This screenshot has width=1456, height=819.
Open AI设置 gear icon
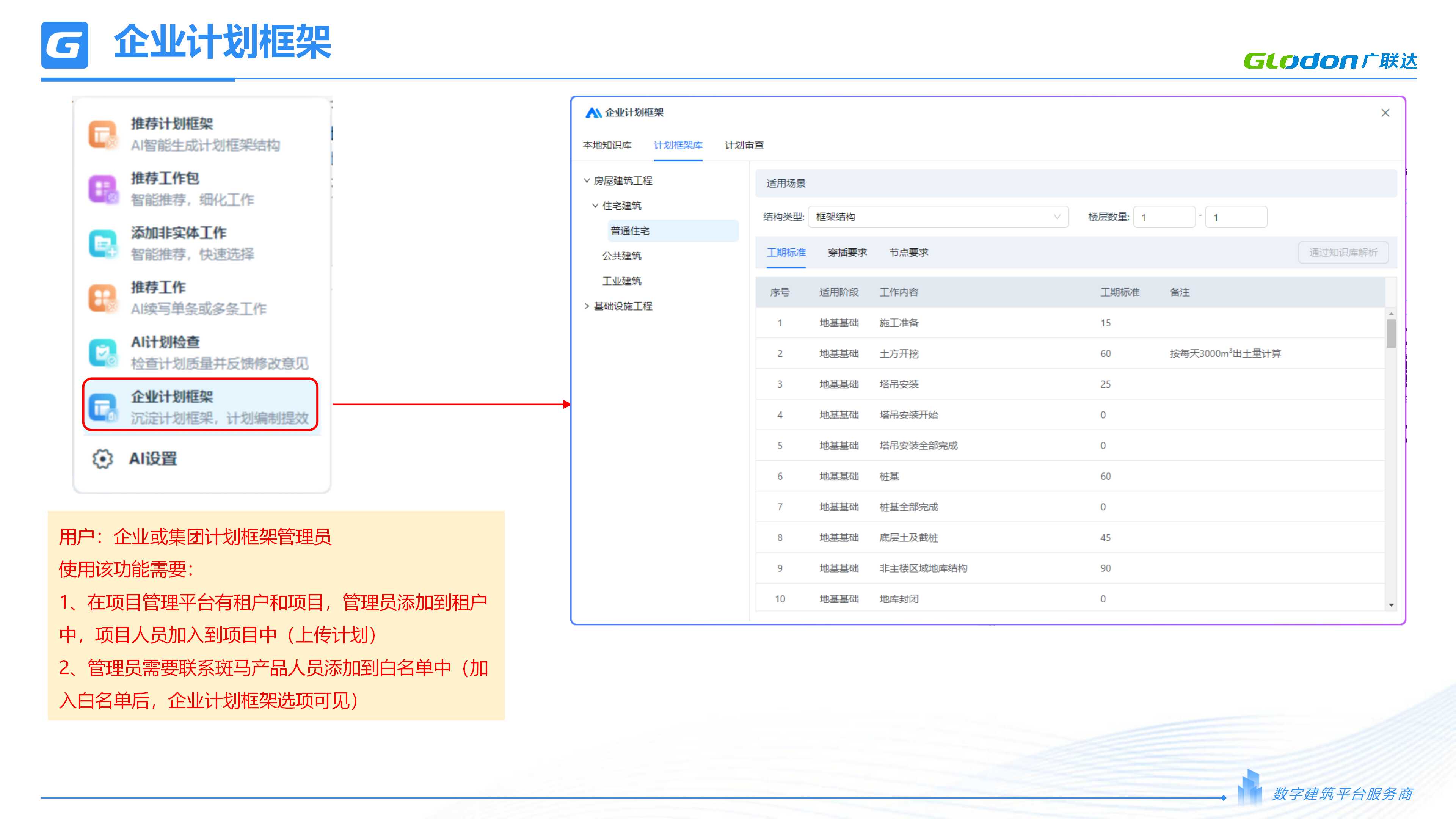tap(102, 458)
